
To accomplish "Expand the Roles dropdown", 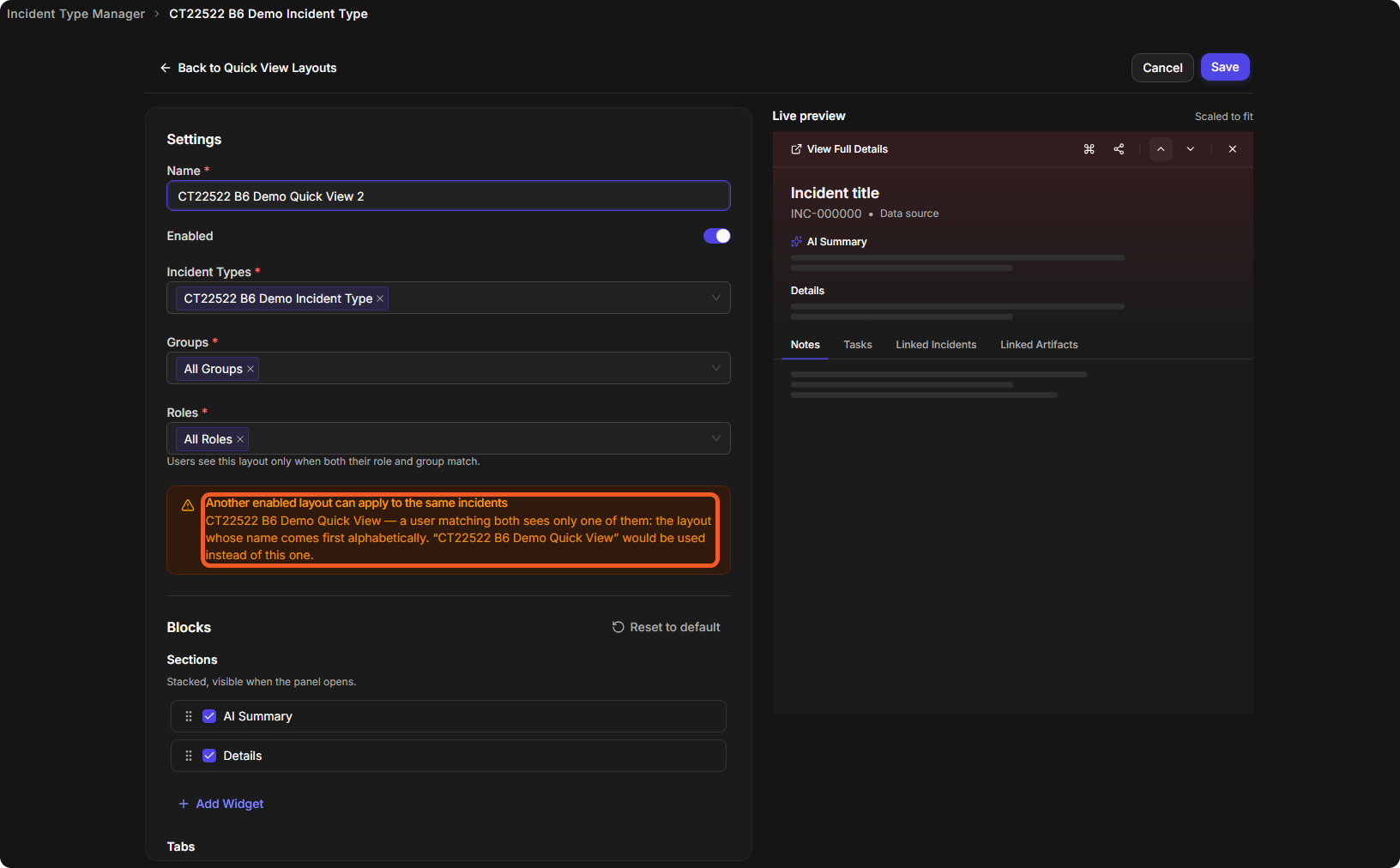I will click(x=715, y=438).
